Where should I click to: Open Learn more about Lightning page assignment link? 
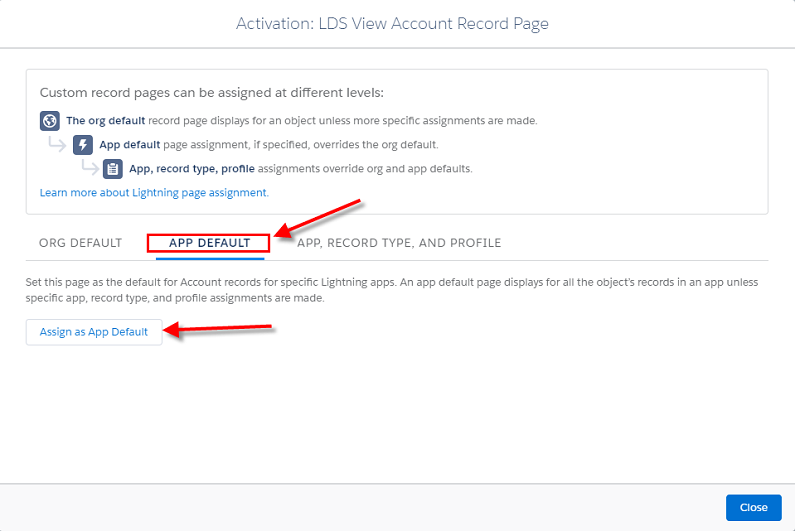coord(154,193)
